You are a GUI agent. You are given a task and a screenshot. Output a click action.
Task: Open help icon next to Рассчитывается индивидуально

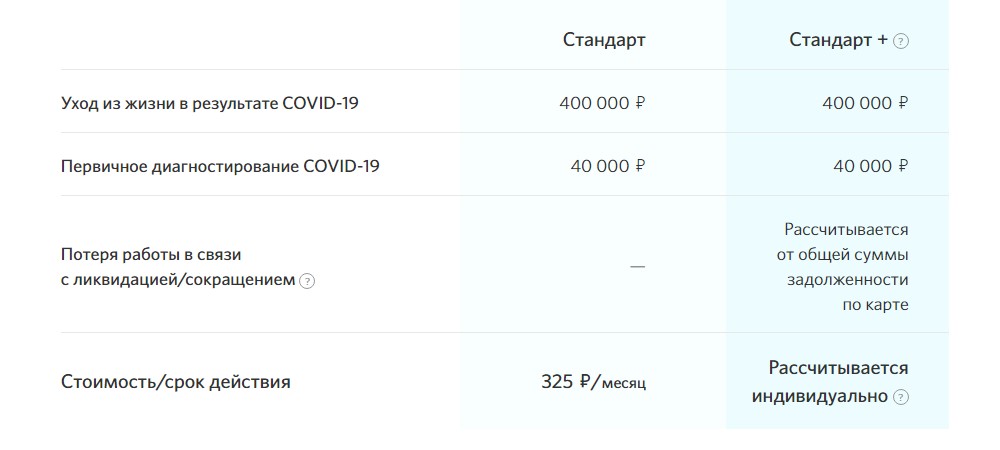[x=901, y=397]
